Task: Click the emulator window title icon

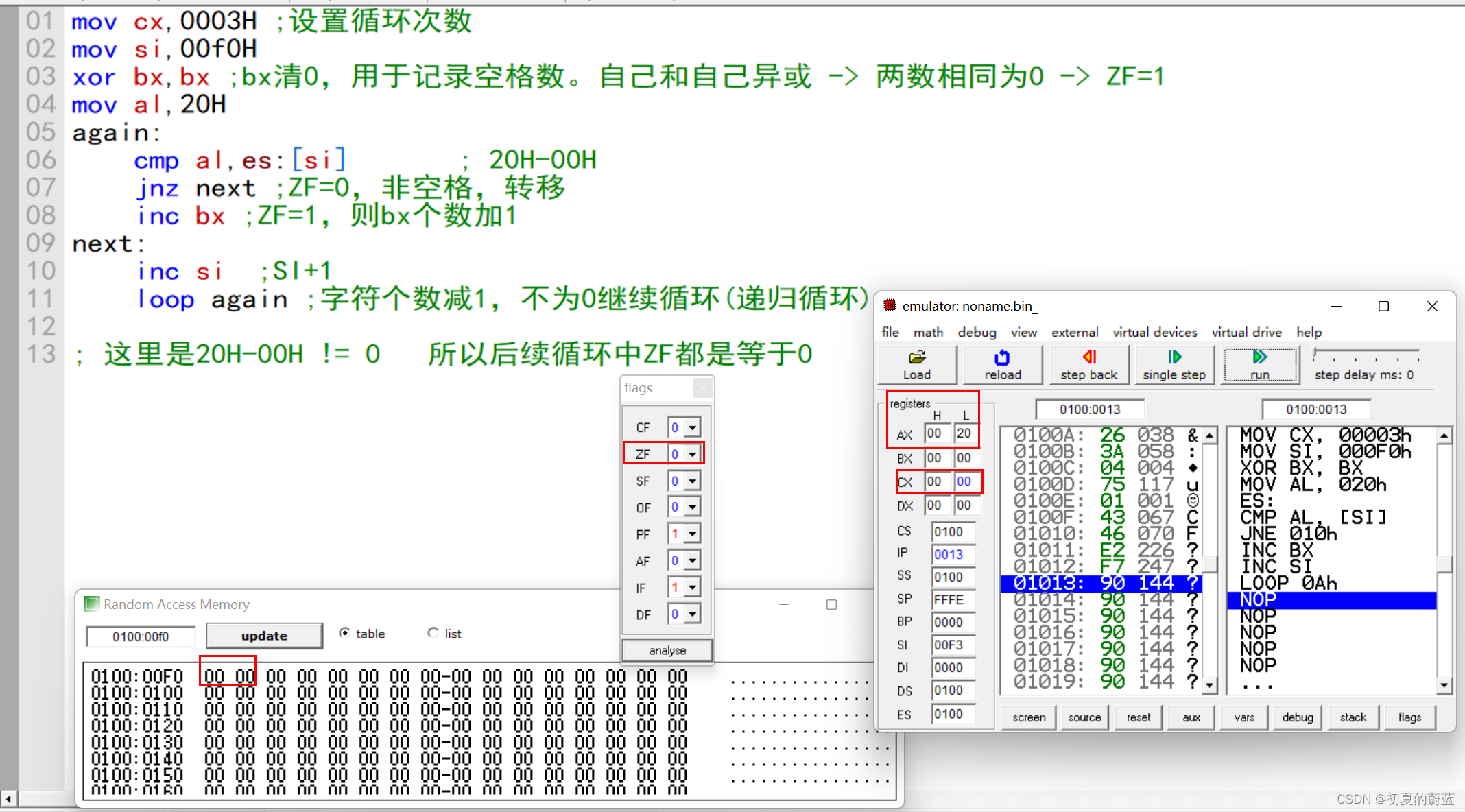Action: pos(890,305)
